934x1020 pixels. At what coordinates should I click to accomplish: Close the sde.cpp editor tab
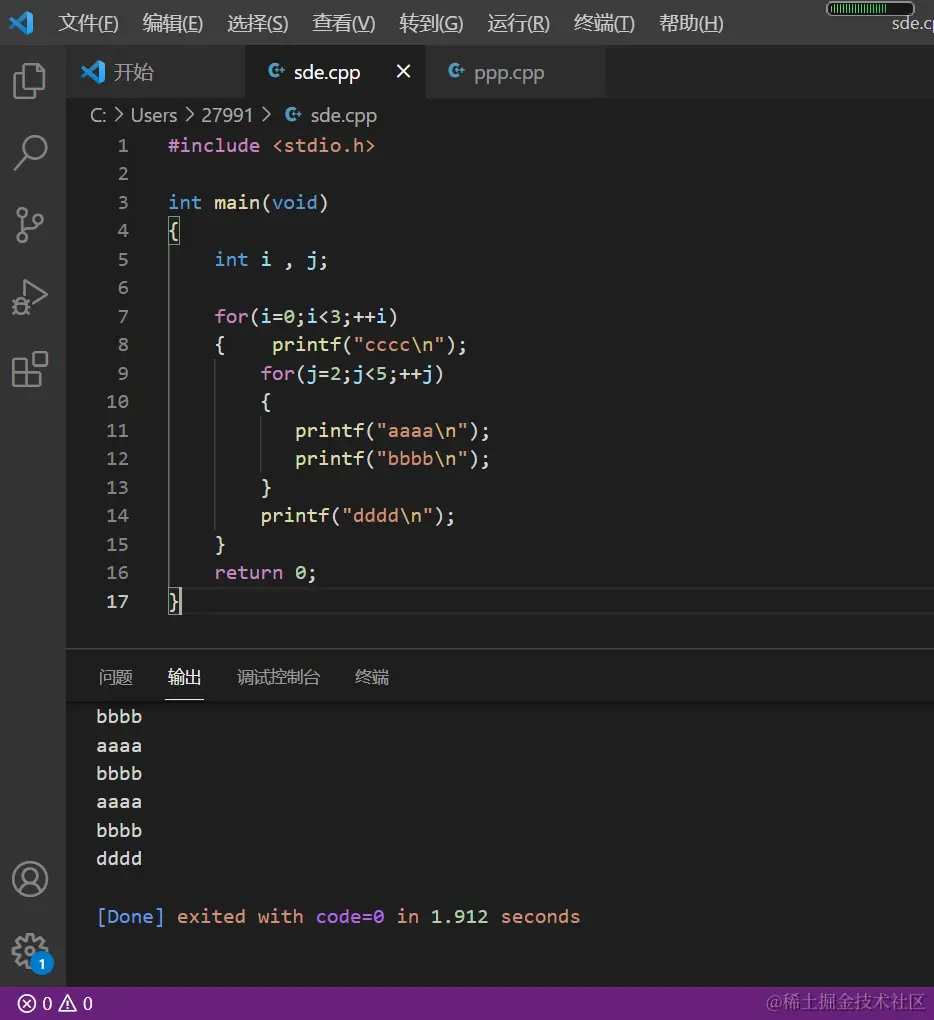pos(403,71)
